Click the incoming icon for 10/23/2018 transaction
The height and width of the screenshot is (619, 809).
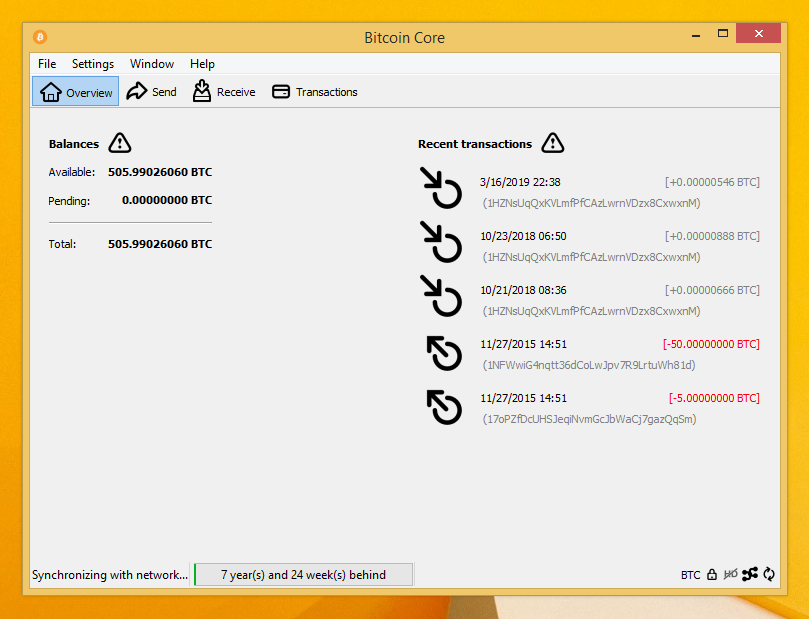pos(441,242)
